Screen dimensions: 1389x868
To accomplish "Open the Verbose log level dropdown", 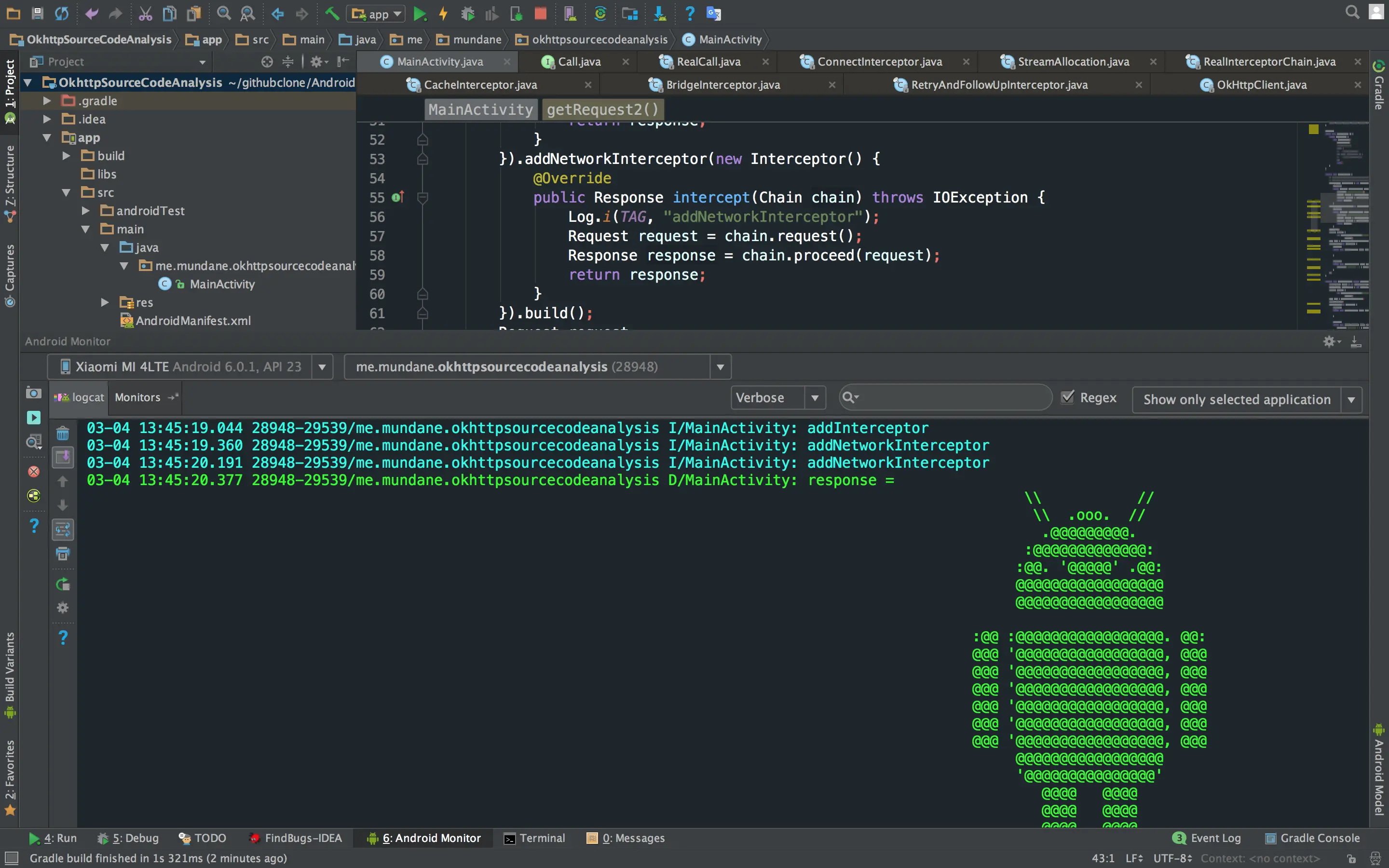I will [777, 398].
